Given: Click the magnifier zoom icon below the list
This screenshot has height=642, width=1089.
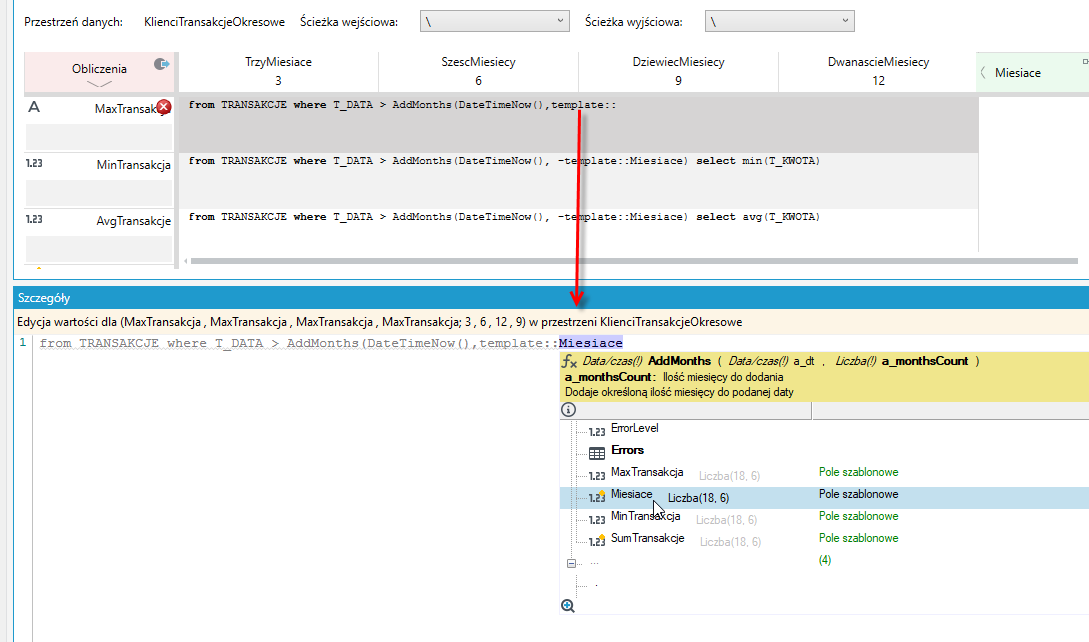Looking at the screenshot, I should point(567,606).
